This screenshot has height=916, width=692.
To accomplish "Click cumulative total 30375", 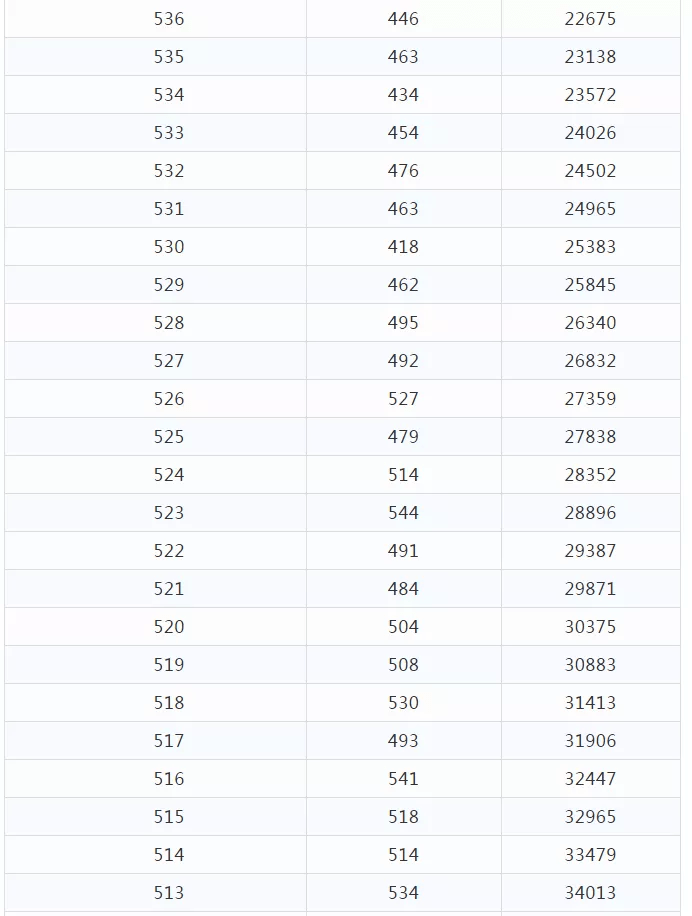I will point(590,627).
